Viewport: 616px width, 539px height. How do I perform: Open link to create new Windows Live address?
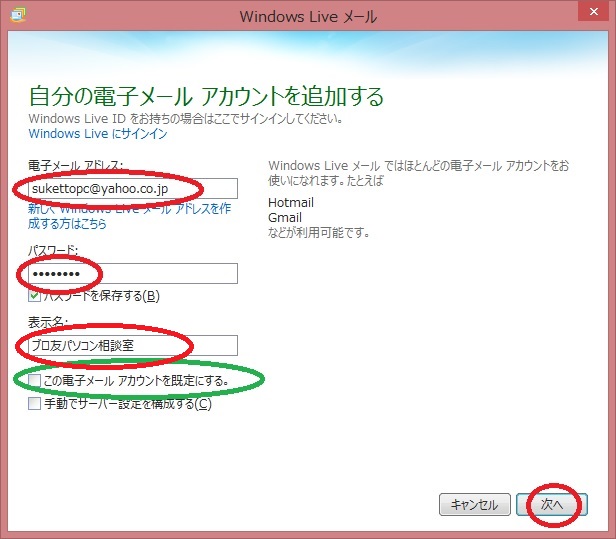129,216
